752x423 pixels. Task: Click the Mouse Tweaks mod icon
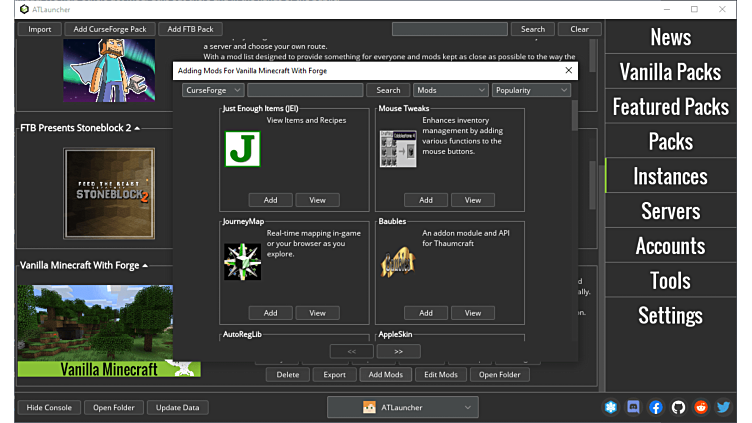[x=398, y=149]
